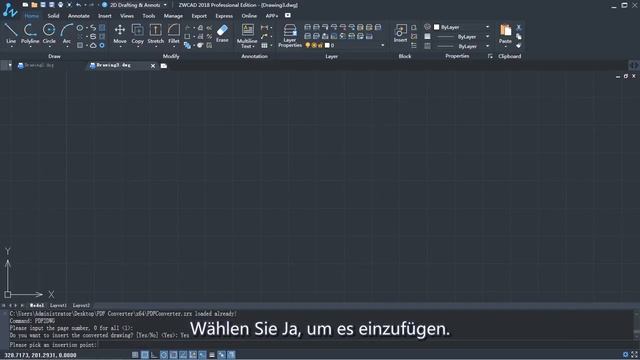Expand the Paste options arrow
The height and width of the screenshot is (360, 640).
(505, 46)
